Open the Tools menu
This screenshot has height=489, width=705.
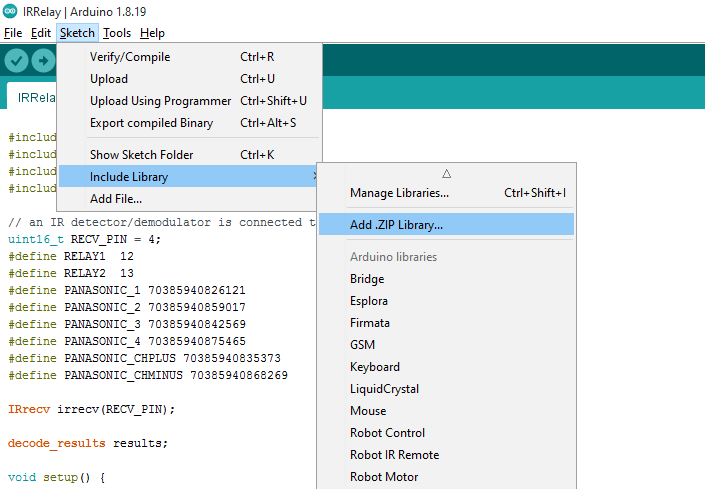(117, 33)
